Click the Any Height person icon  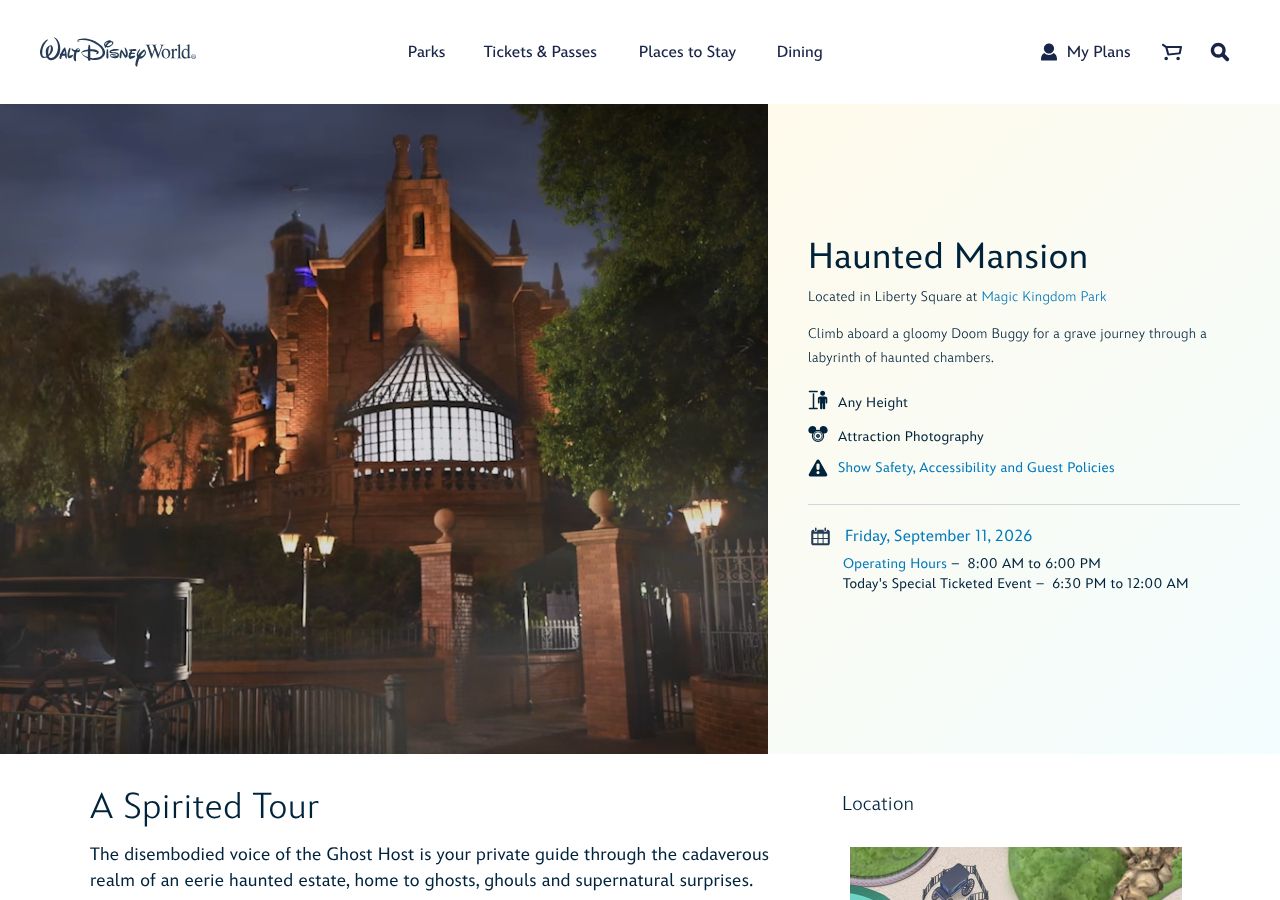(818, 401)
